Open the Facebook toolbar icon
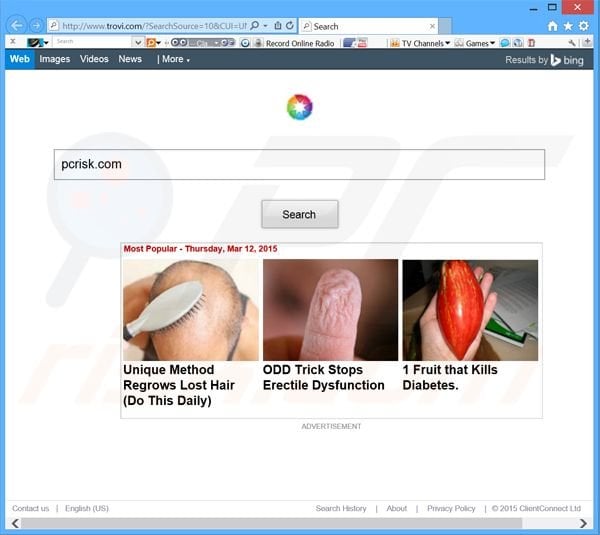This screenshot has width=600, height=535. click(349, 42)
